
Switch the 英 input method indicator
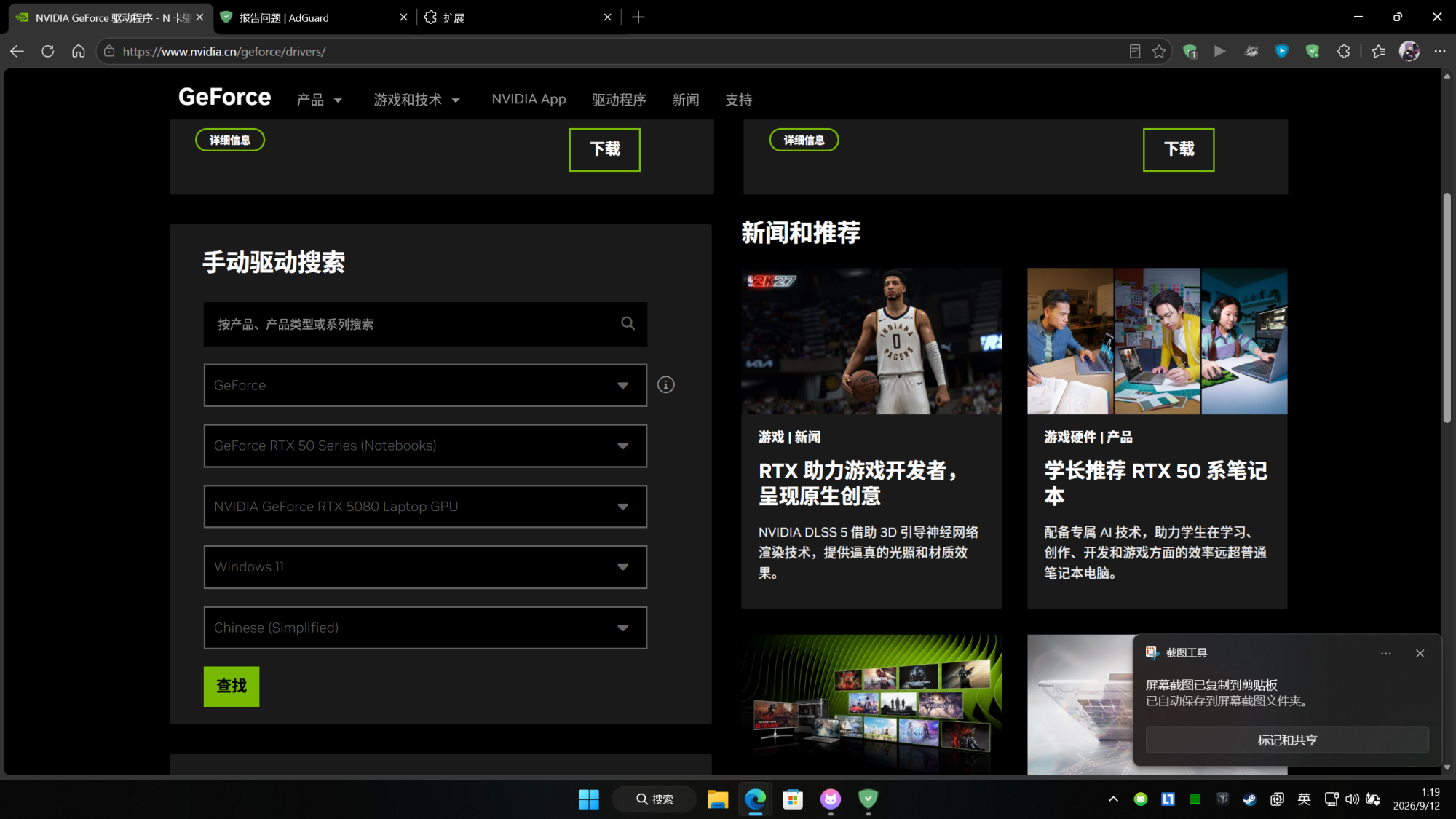[1304, 799]
